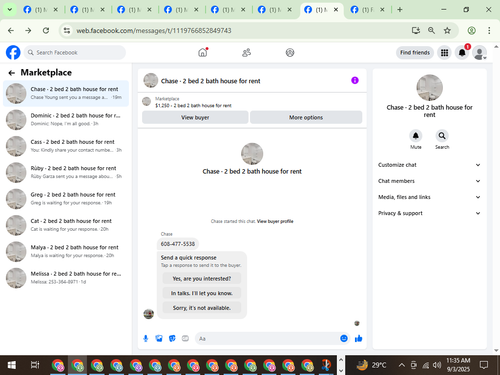Click the browser back arrow
This screenshot has width=500, height=375.
tap(11, 31)
